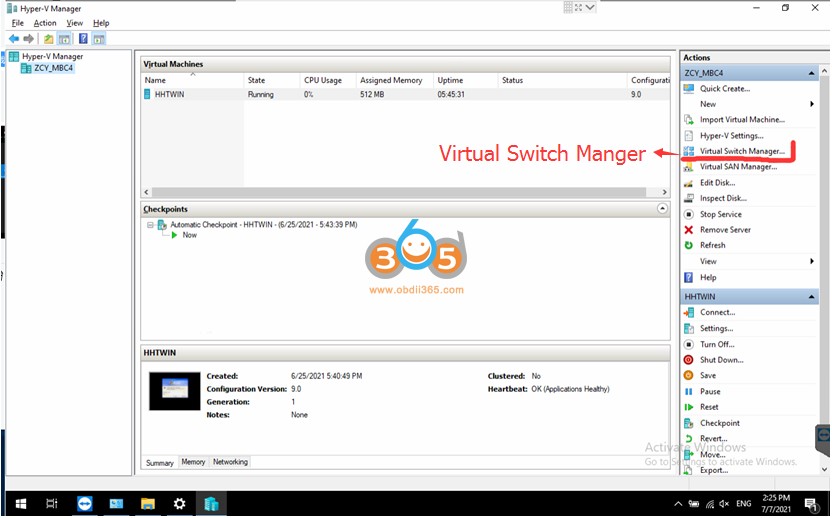
Task: Select Hyper-V Manager root node
Action: point(52,56)
